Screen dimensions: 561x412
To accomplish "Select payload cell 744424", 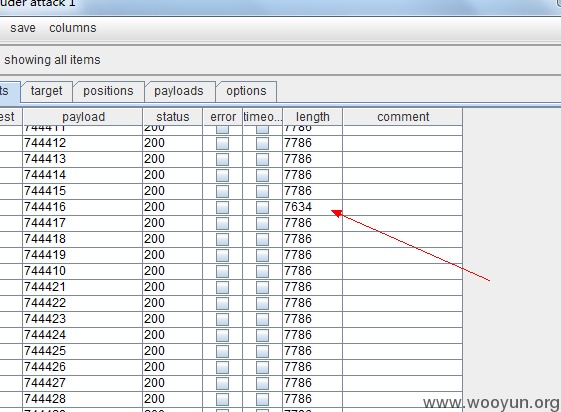I will (83, 335).
